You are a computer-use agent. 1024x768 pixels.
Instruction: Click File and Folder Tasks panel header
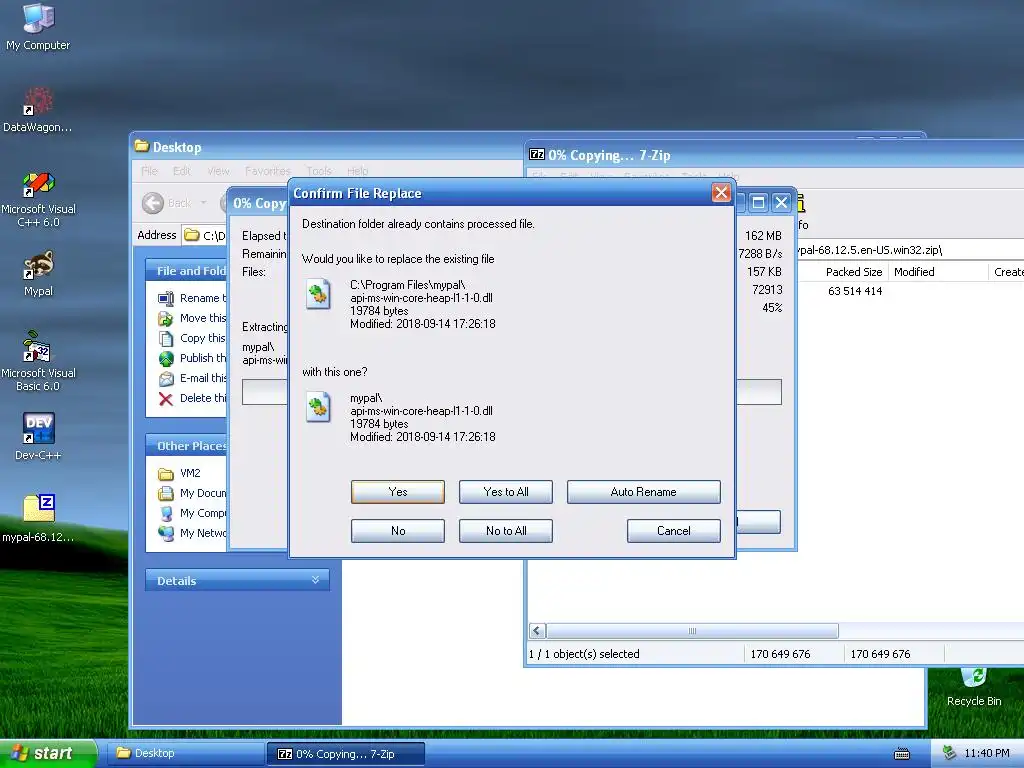pyautogui.click(x=187, y=271)
